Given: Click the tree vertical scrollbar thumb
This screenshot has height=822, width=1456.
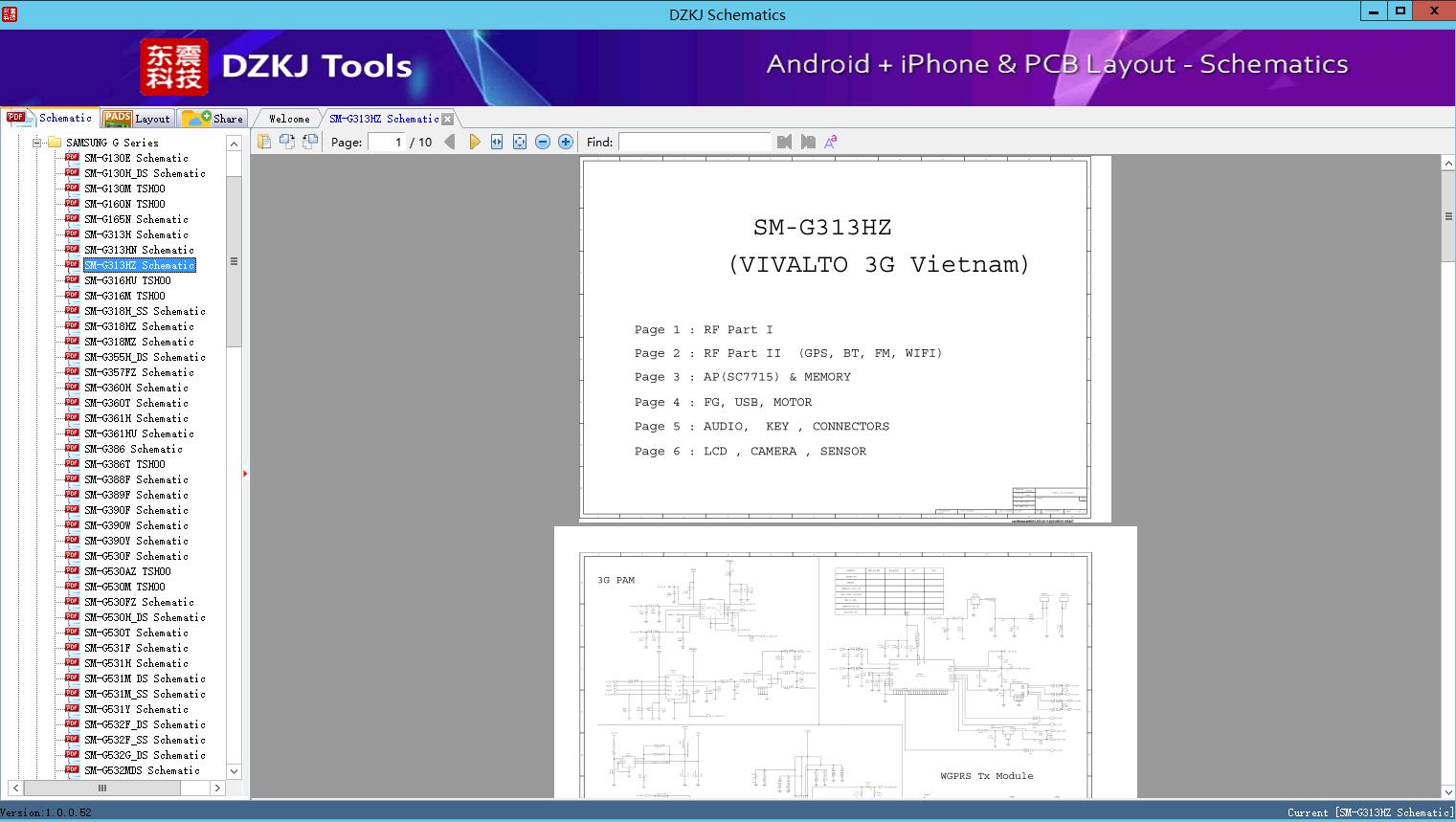Looking at the screenshot, I should [234, 261].
